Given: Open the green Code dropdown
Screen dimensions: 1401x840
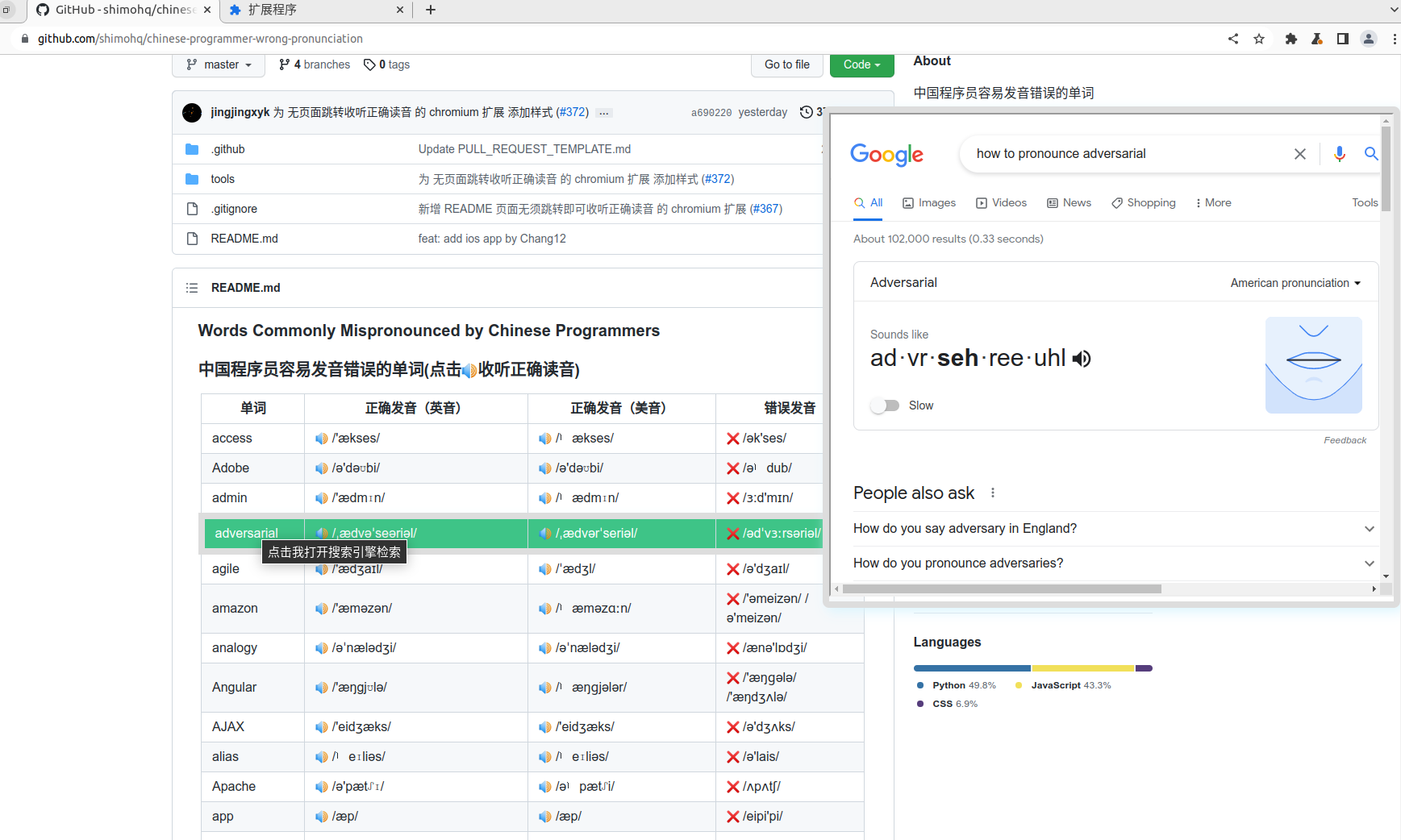Looking at the screenshot, I should [x=862, y=64].
